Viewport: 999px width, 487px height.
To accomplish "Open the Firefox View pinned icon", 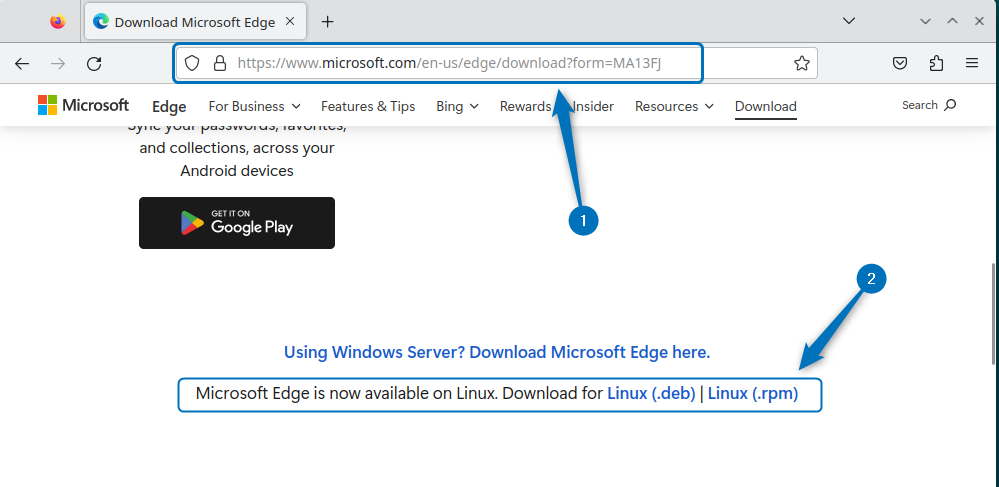I will click(58, 22).
